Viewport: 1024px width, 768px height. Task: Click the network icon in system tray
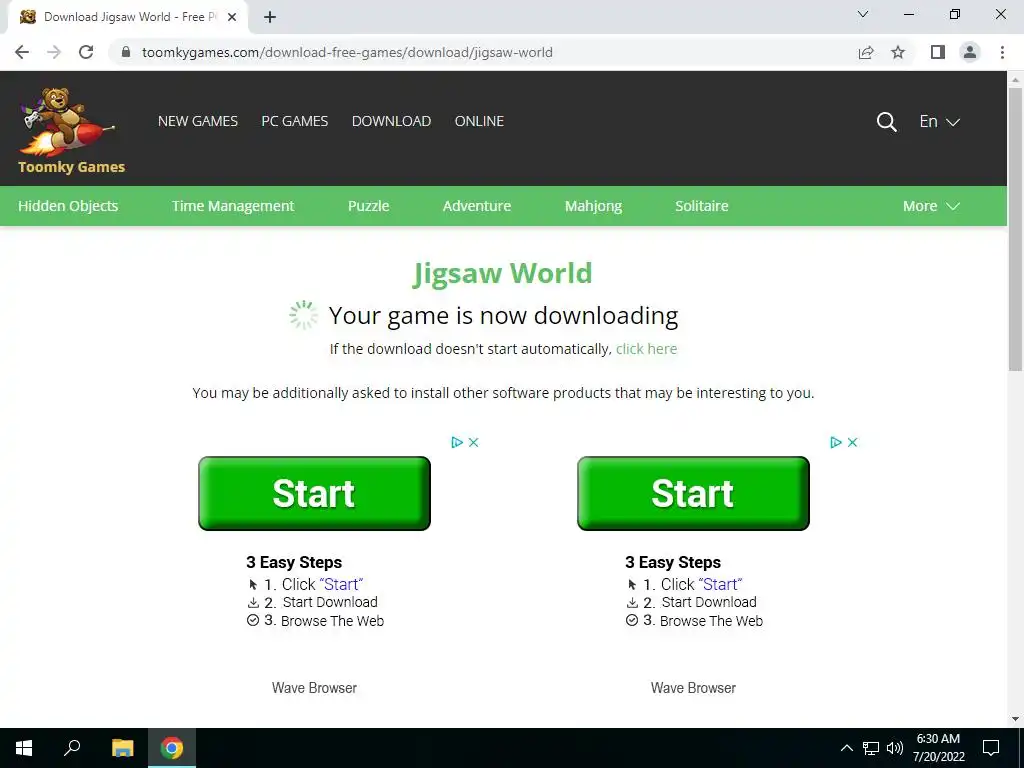click(871, 748)
